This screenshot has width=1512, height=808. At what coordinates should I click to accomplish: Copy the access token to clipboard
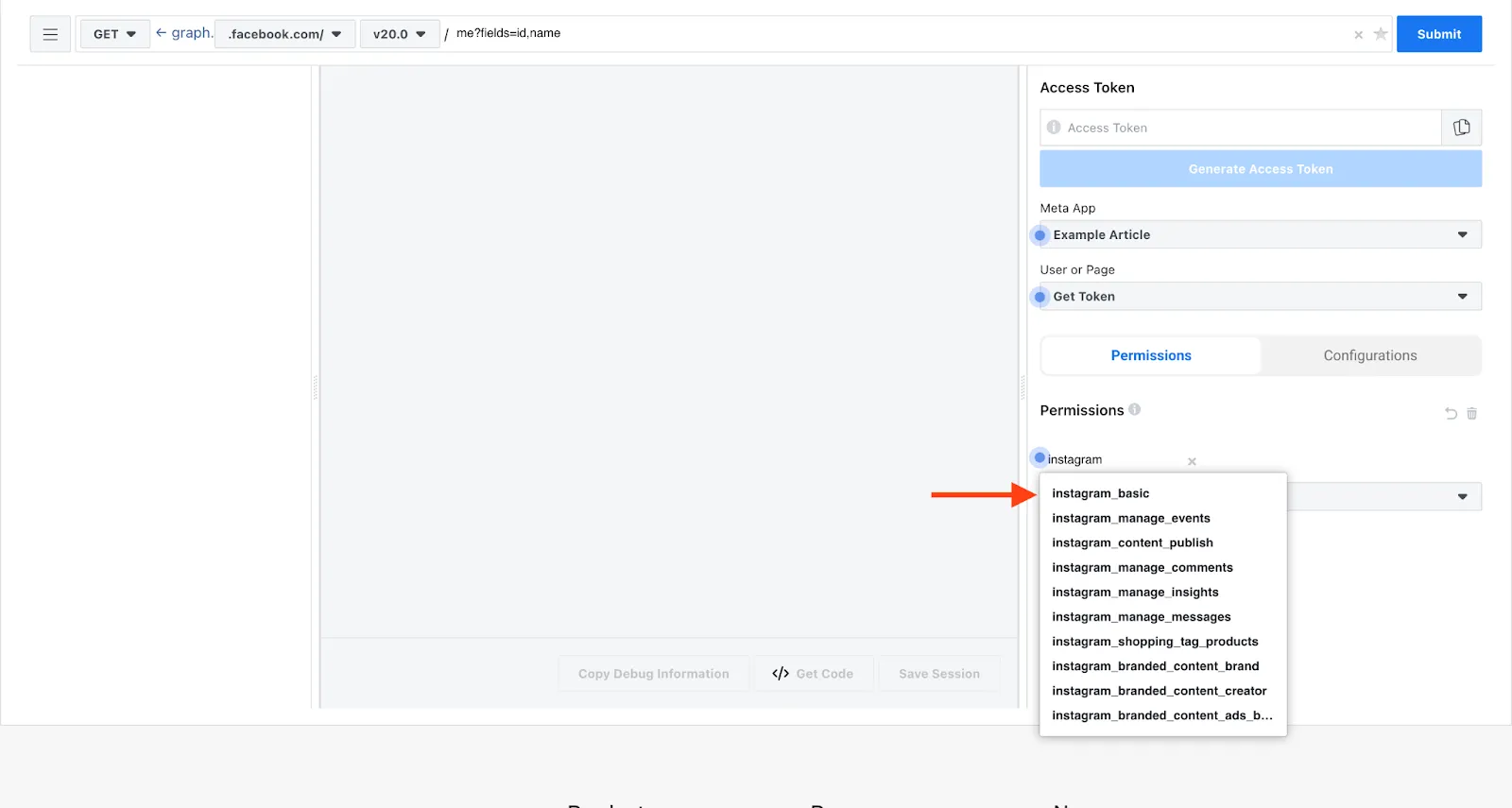[1461, 128]
